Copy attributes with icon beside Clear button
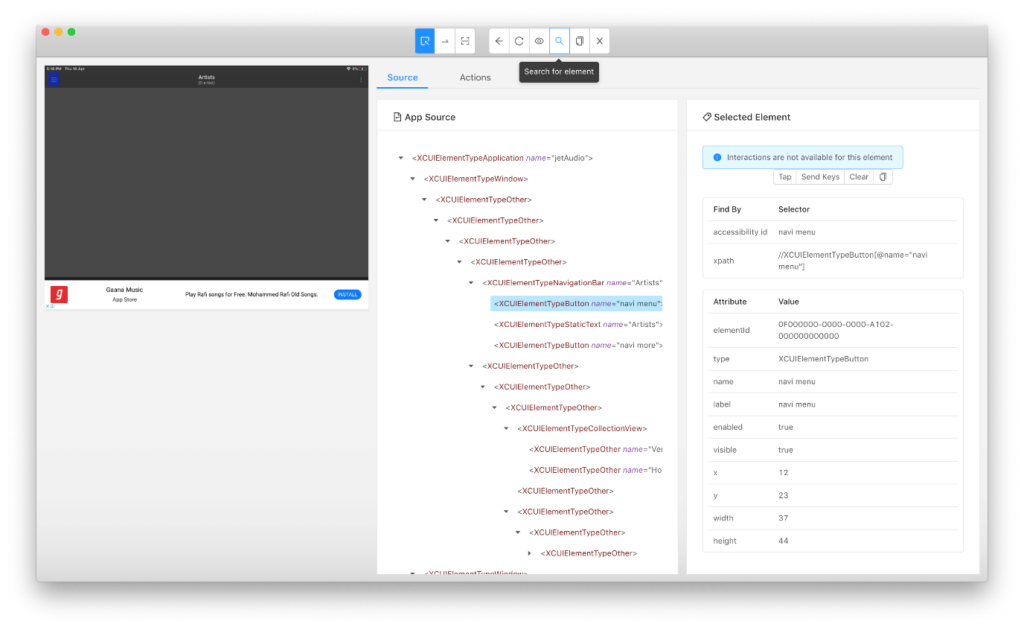 [x=883, y=177]
